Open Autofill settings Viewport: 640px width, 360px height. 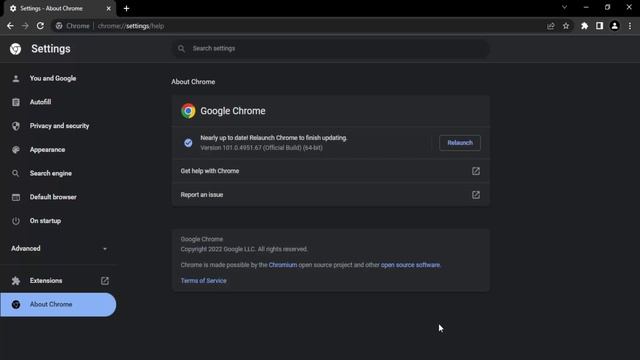(58, 102)
